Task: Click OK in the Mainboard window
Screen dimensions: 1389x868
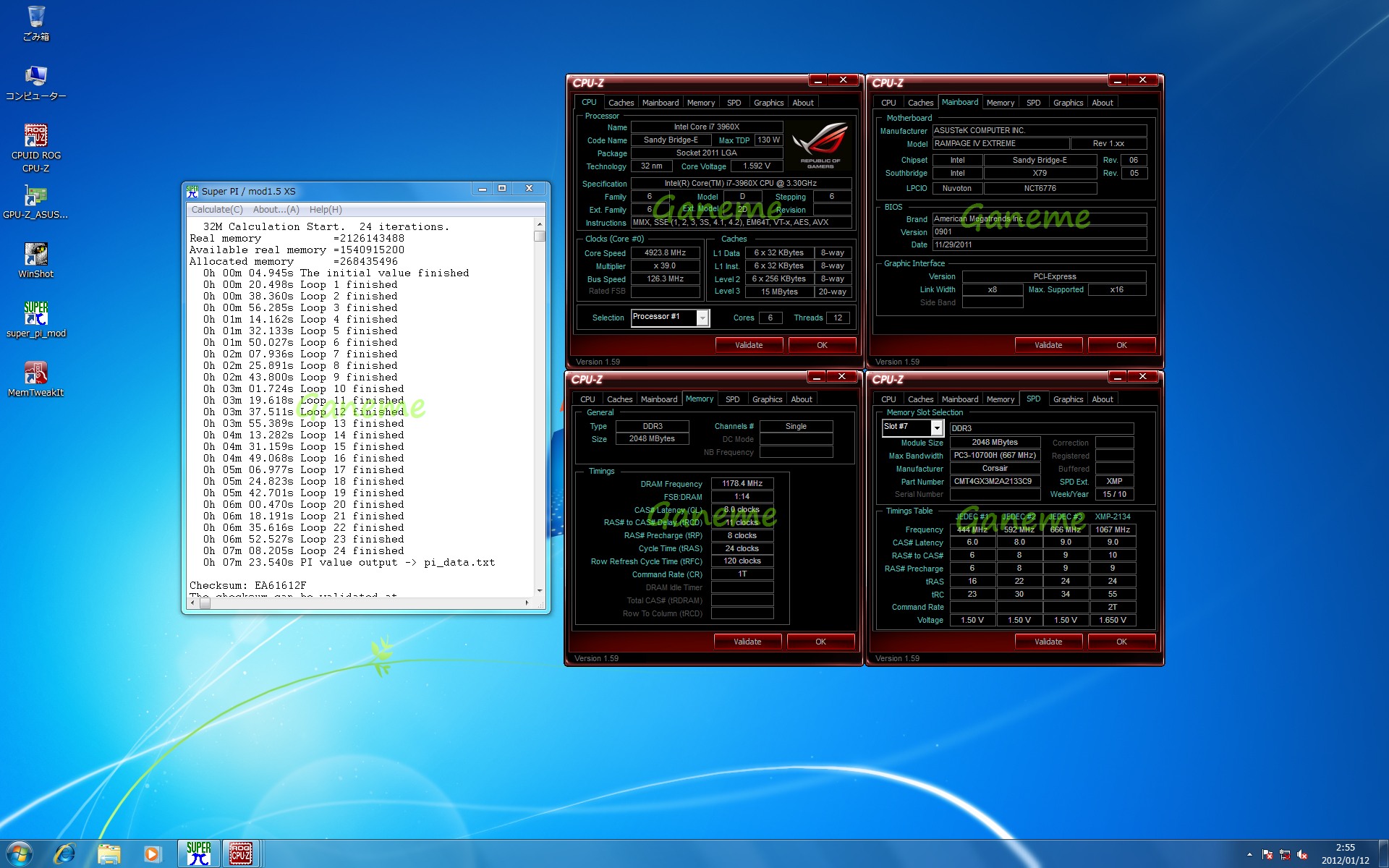Action: [1121, 345]
